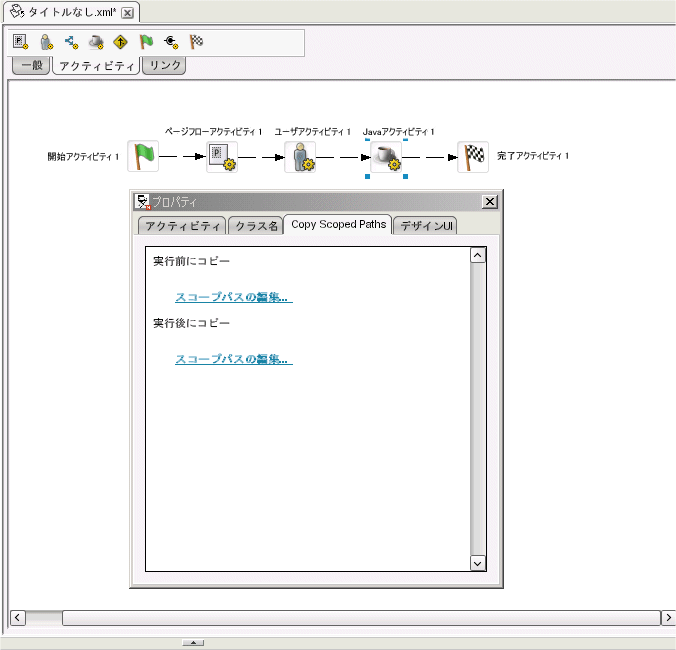Click the properties panel scroll up arrow

pyautogui.click(x=478, y=256)
